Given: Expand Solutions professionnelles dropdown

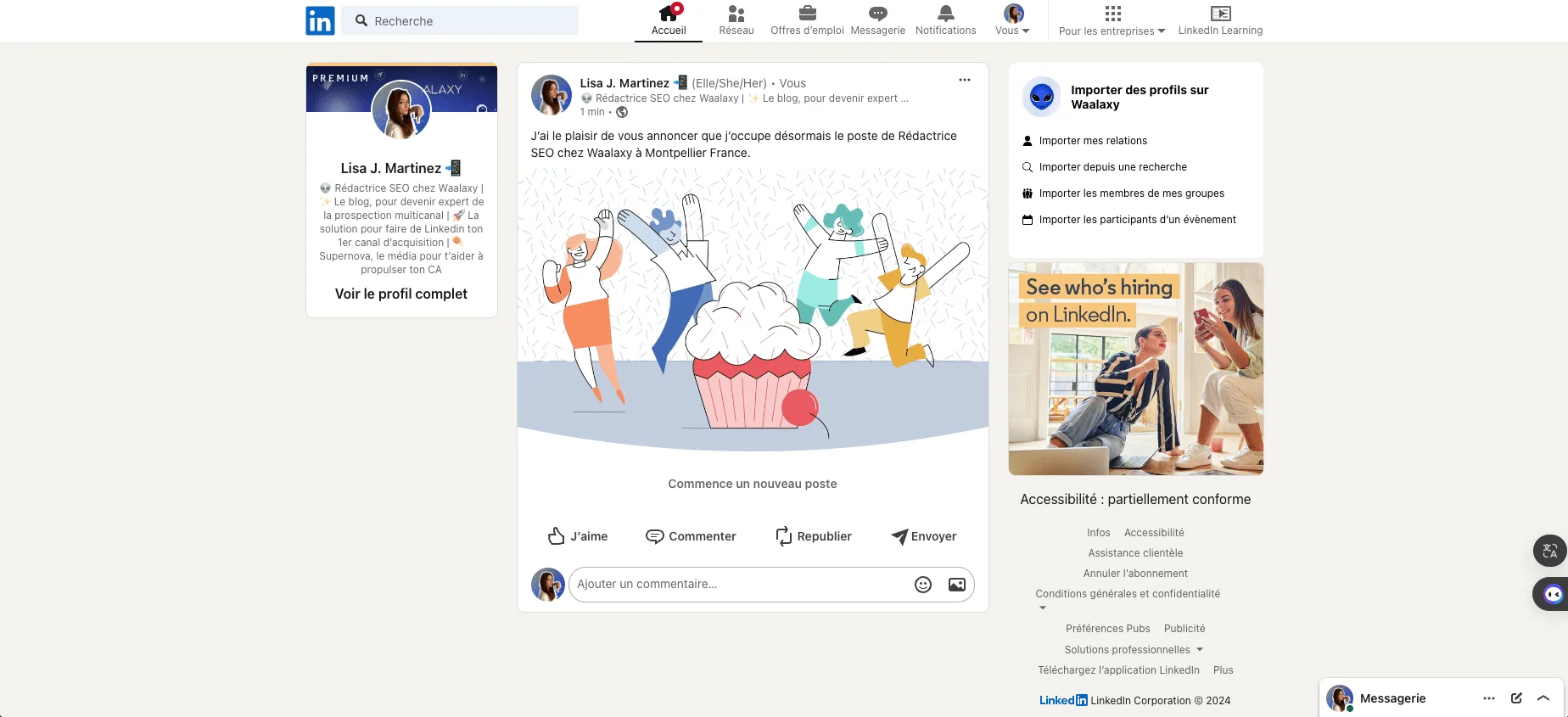Looking at the screenshot, I should coord(1134,650).
